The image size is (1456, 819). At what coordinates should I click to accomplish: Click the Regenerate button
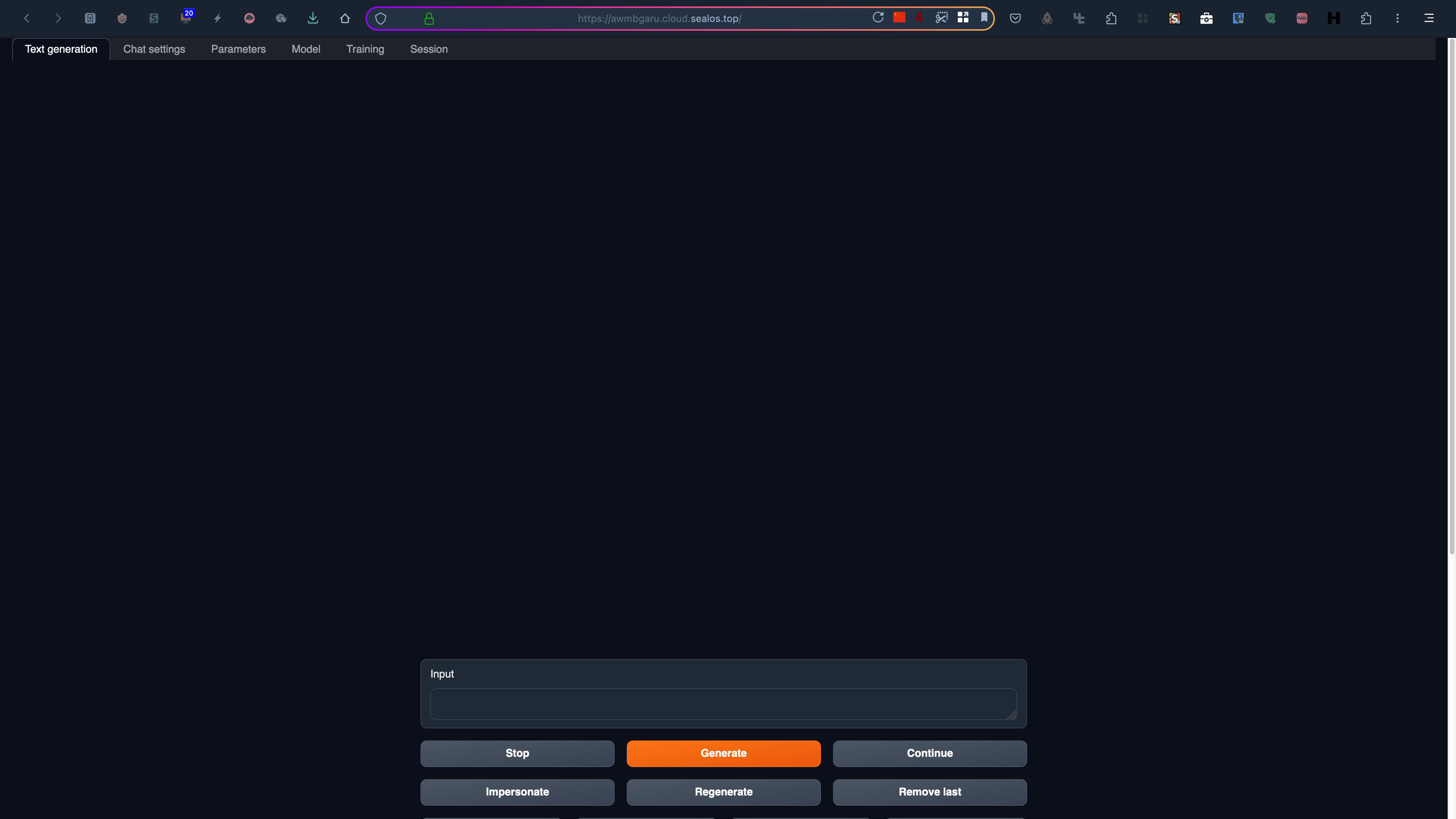[723, 792]
